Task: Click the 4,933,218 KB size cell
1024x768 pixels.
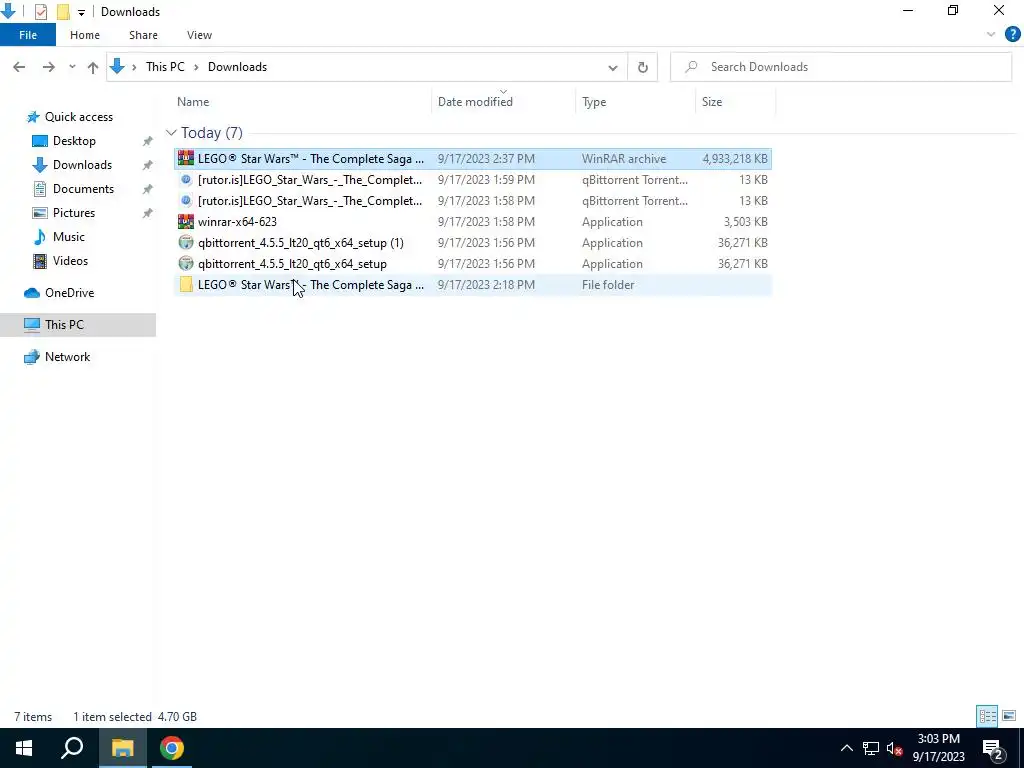Action: point(735,159)
